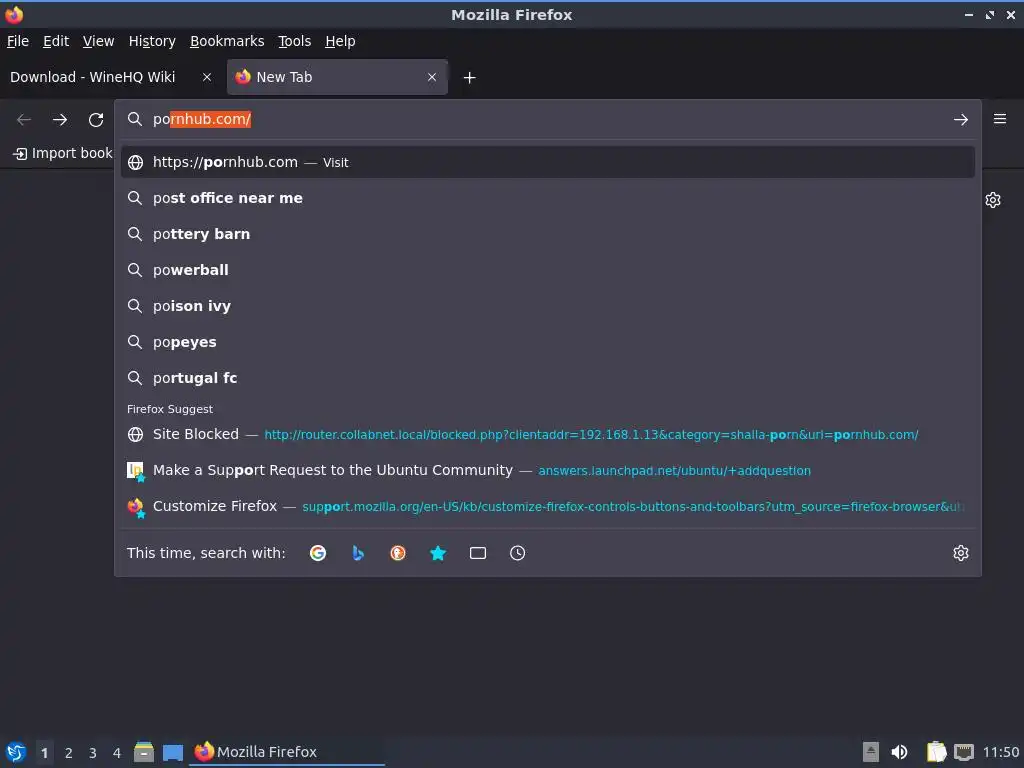
Task: Choose the 'popeyes' search suggestion
Action: (548, 342)
